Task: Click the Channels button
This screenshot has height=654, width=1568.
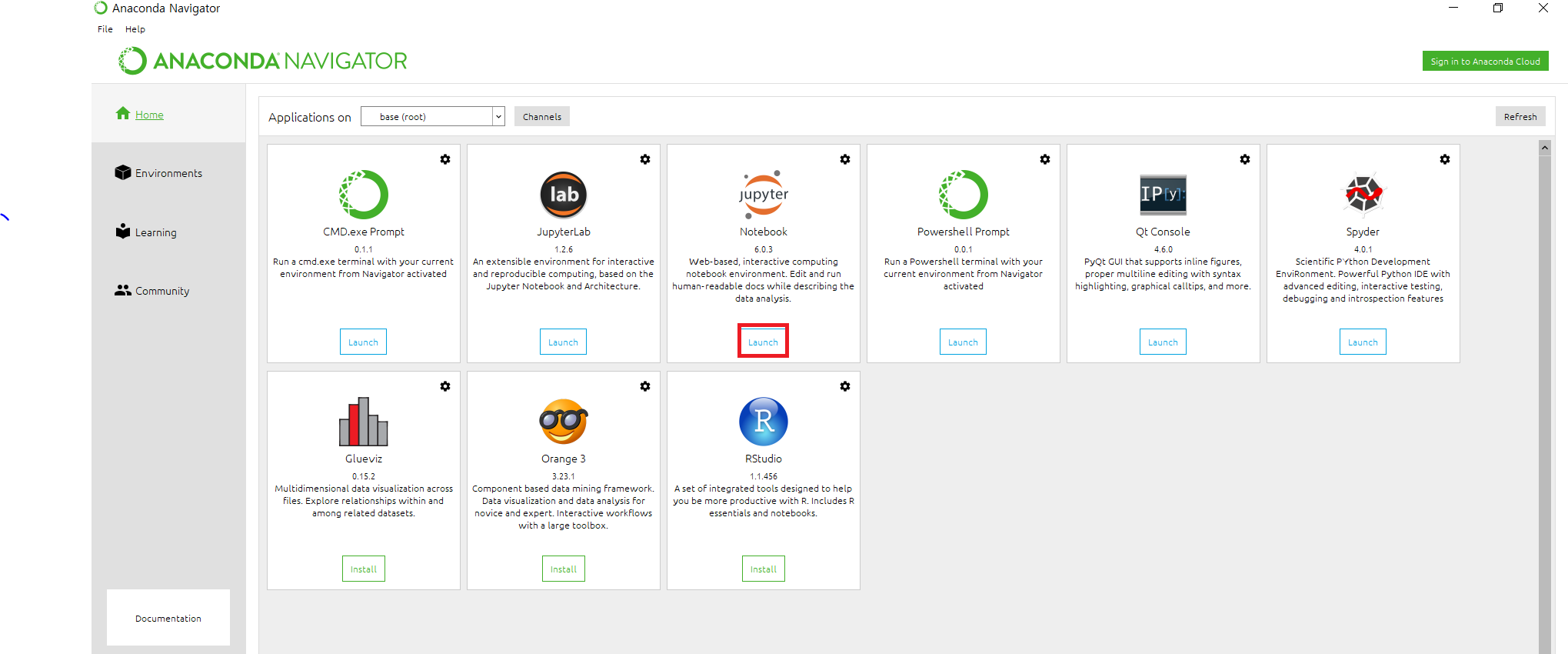Action: [x=542, y=116]
